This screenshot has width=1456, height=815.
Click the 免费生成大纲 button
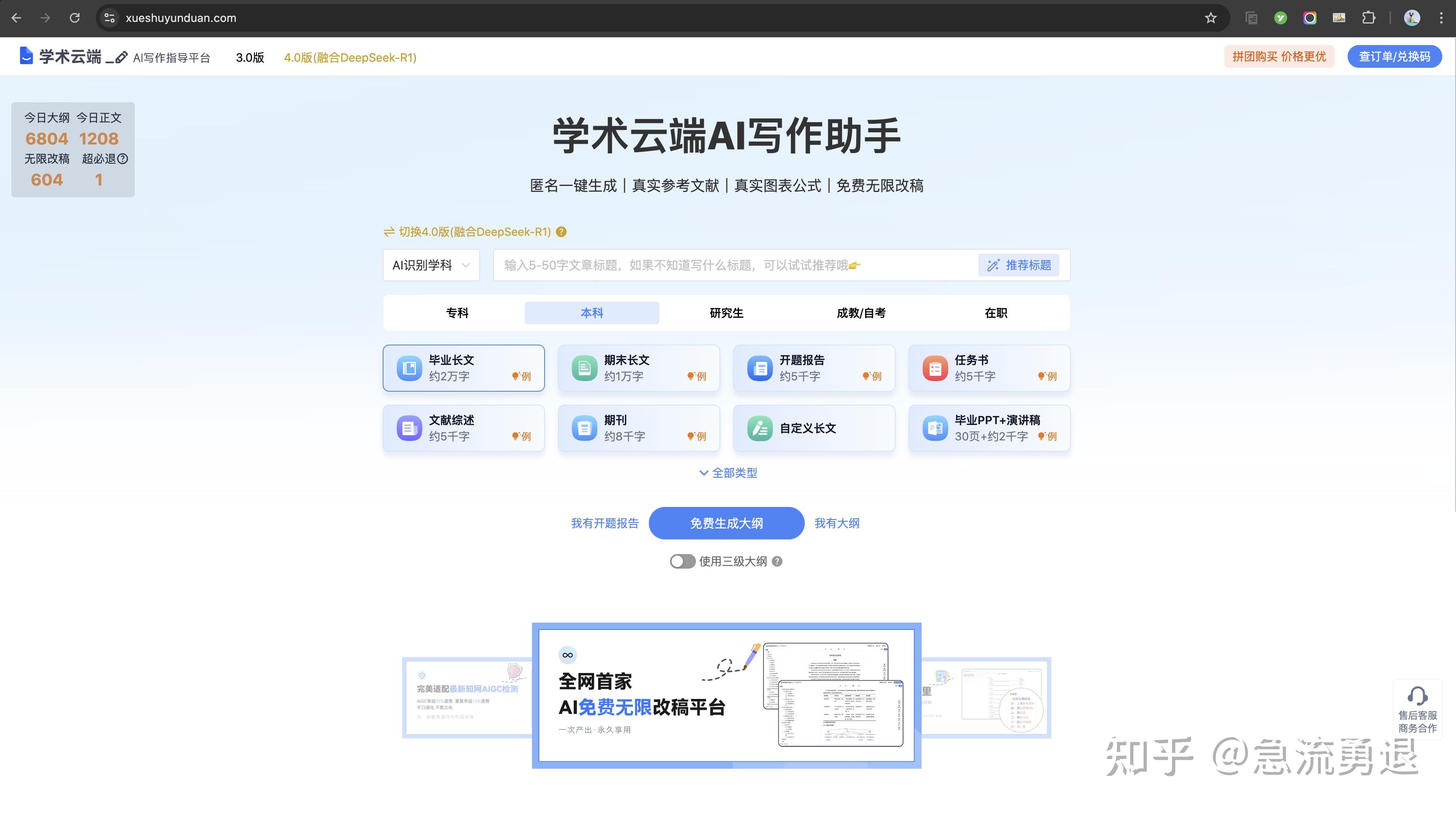726,523
